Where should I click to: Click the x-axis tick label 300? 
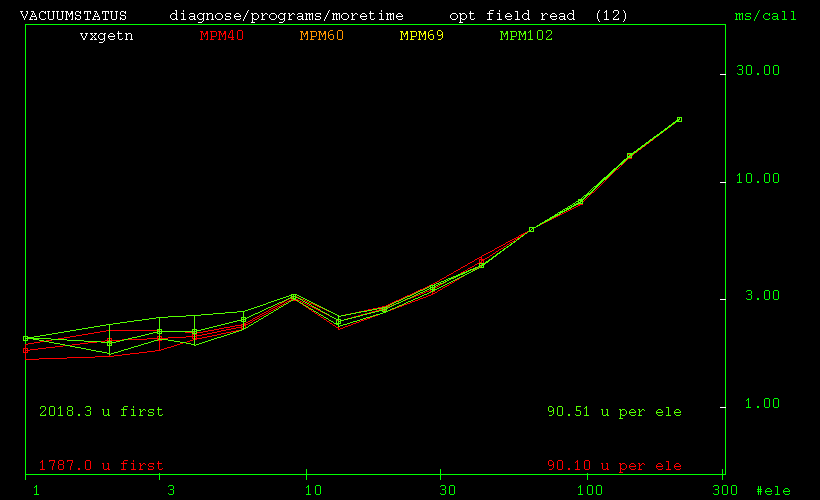725,491
